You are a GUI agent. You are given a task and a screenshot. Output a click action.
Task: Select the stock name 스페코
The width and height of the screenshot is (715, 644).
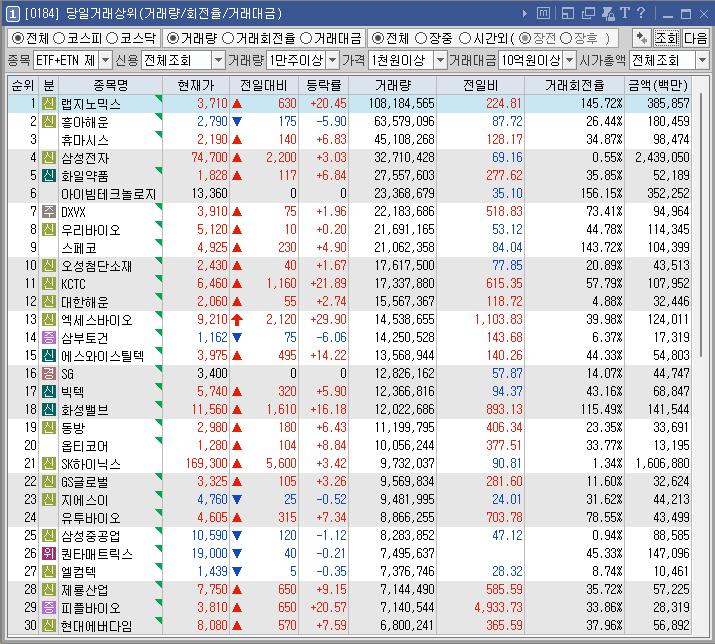pyautogui.click(x=79, y=248)
